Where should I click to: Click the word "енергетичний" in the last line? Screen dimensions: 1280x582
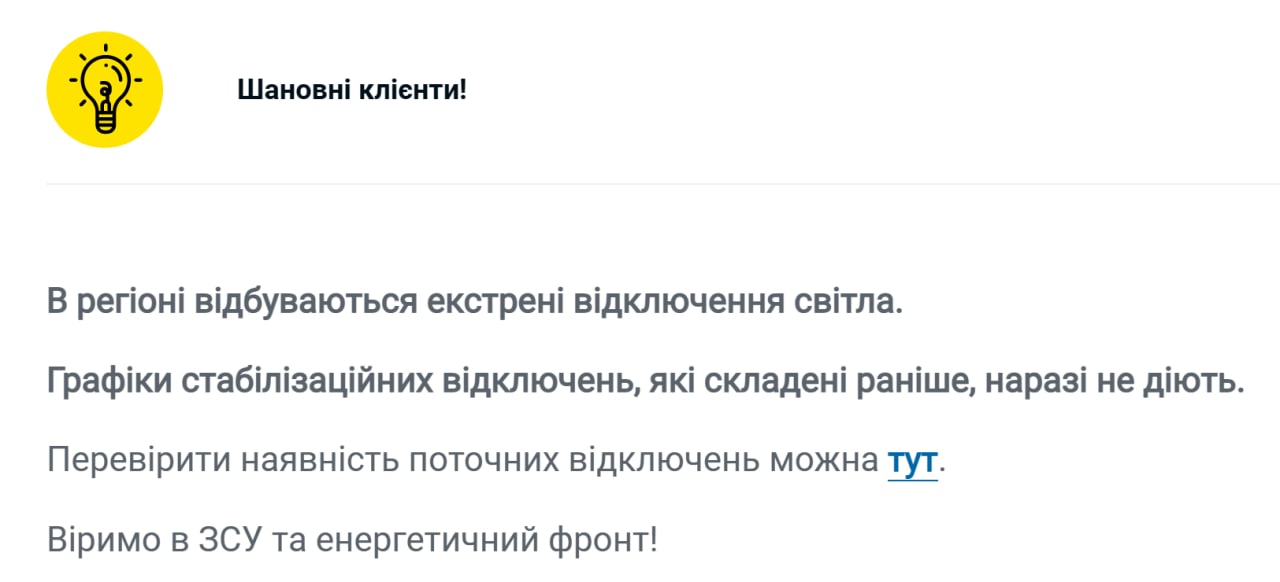pyautogui.click(x=420, y=541)
